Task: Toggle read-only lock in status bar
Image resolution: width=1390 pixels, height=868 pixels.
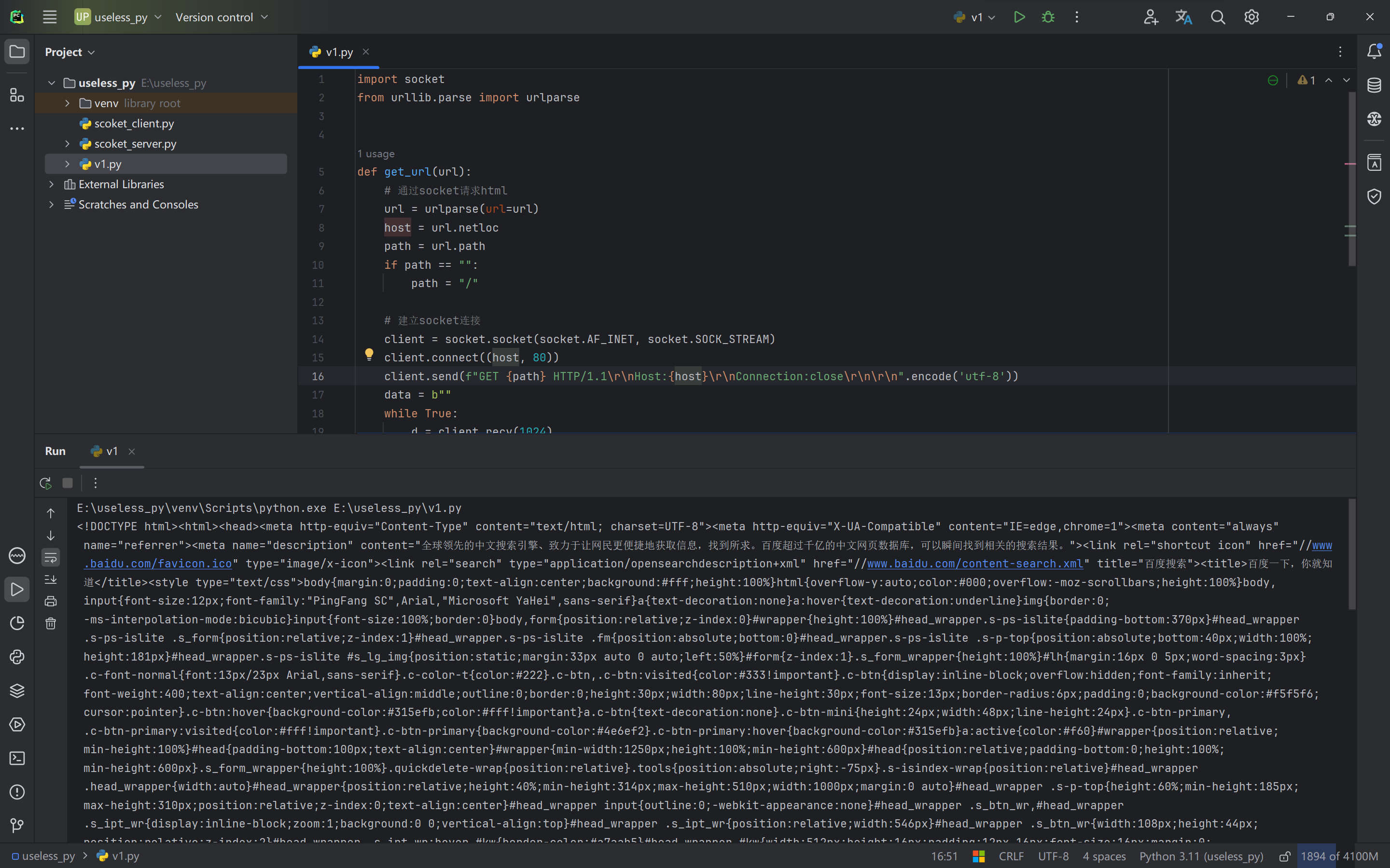Action: click(1285, 856)
